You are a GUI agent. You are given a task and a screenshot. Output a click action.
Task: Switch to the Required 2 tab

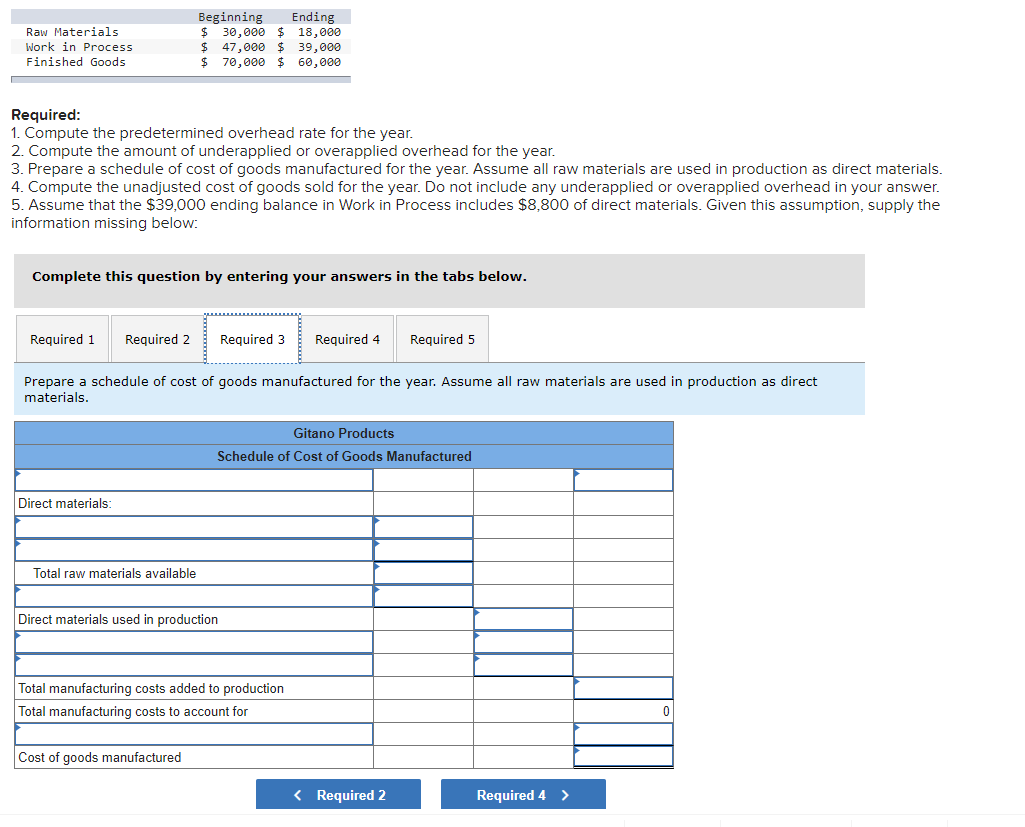pos(158,339)
